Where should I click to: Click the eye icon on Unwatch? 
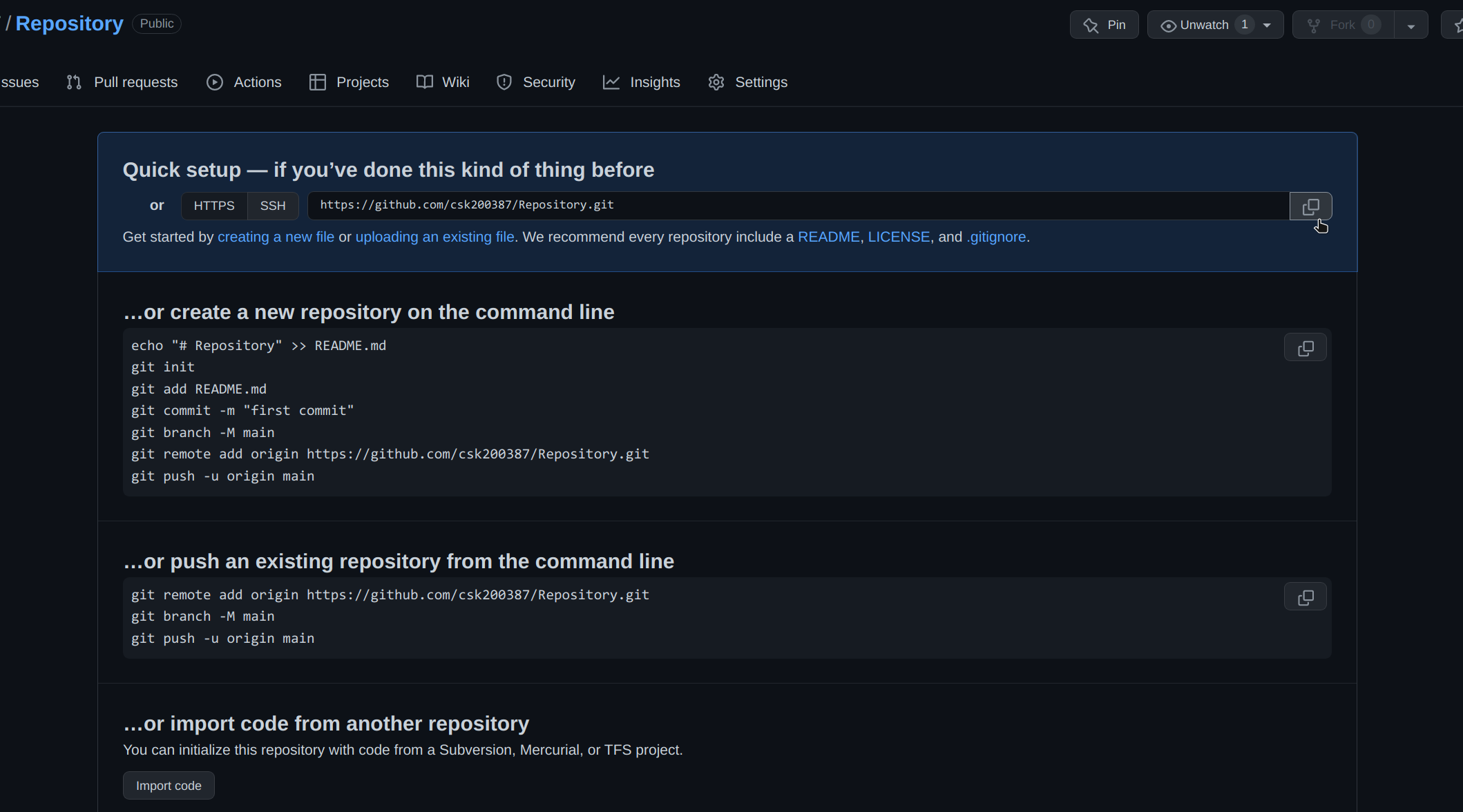pos(1168,26)
